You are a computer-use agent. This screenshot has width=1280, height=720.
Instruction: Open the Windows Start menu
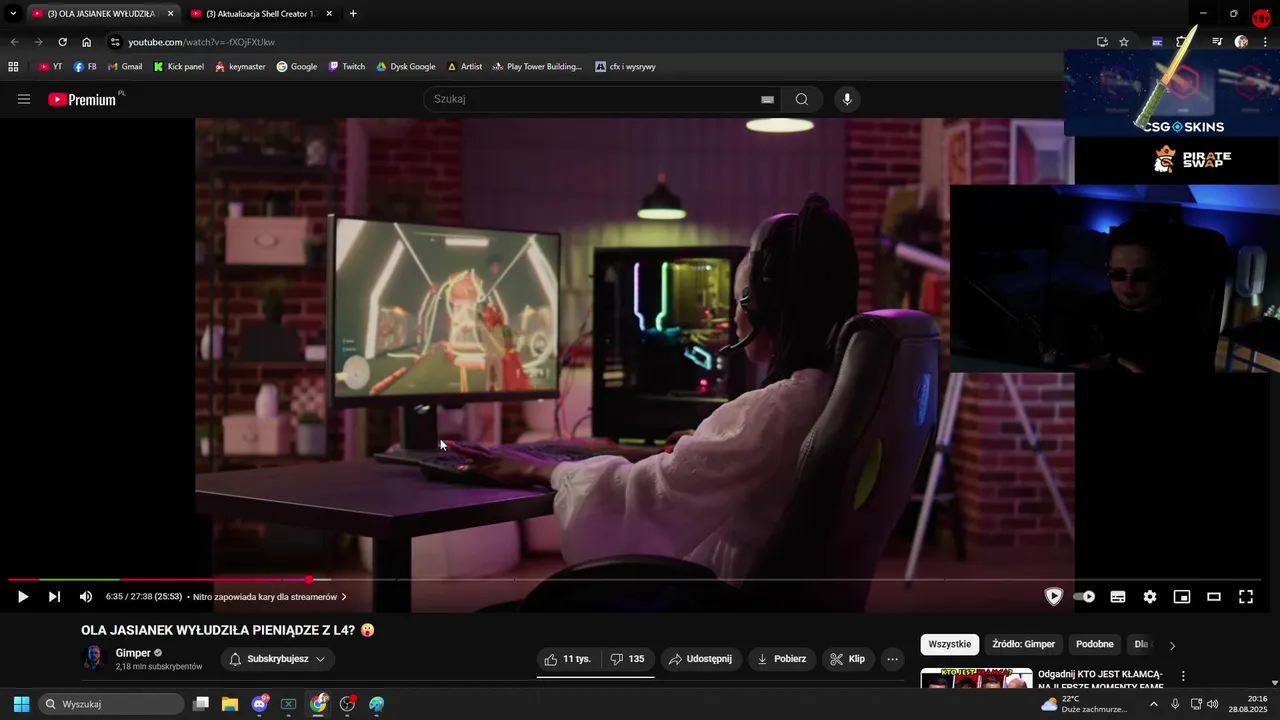[21, 704]
